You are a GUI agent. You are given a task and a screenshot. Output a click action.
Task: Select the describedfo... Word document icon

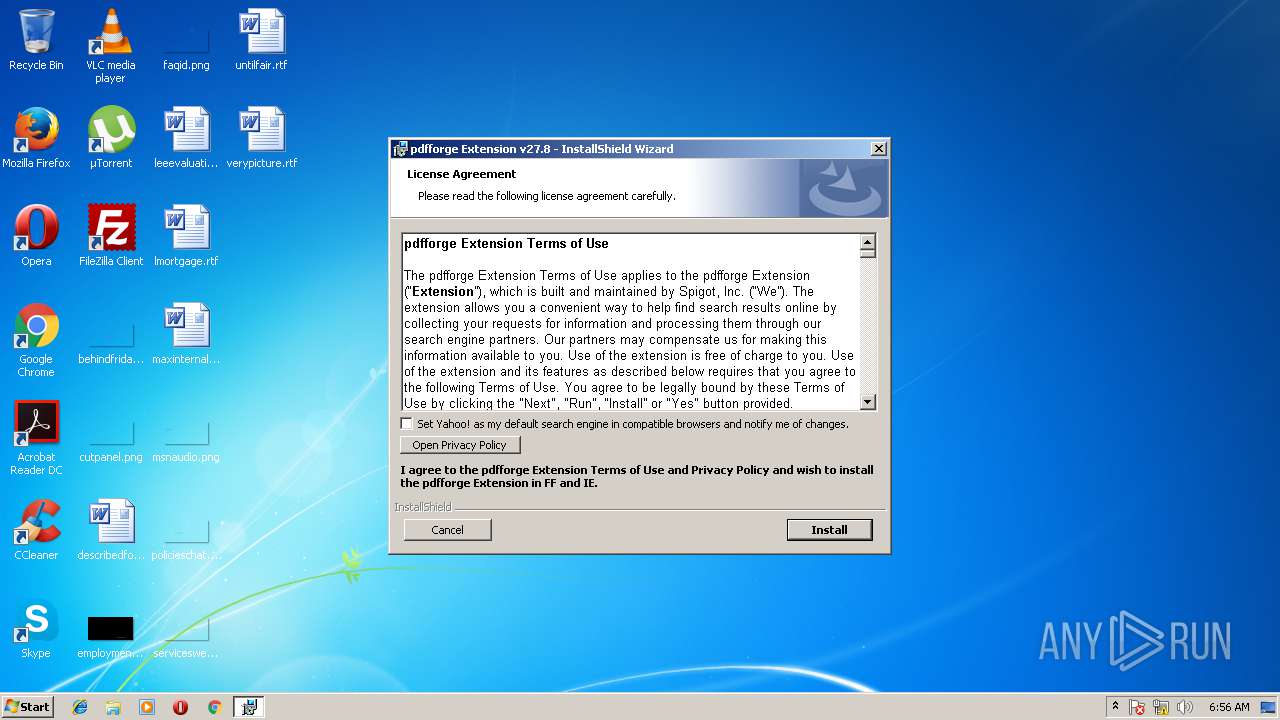[x=111, y=530]
